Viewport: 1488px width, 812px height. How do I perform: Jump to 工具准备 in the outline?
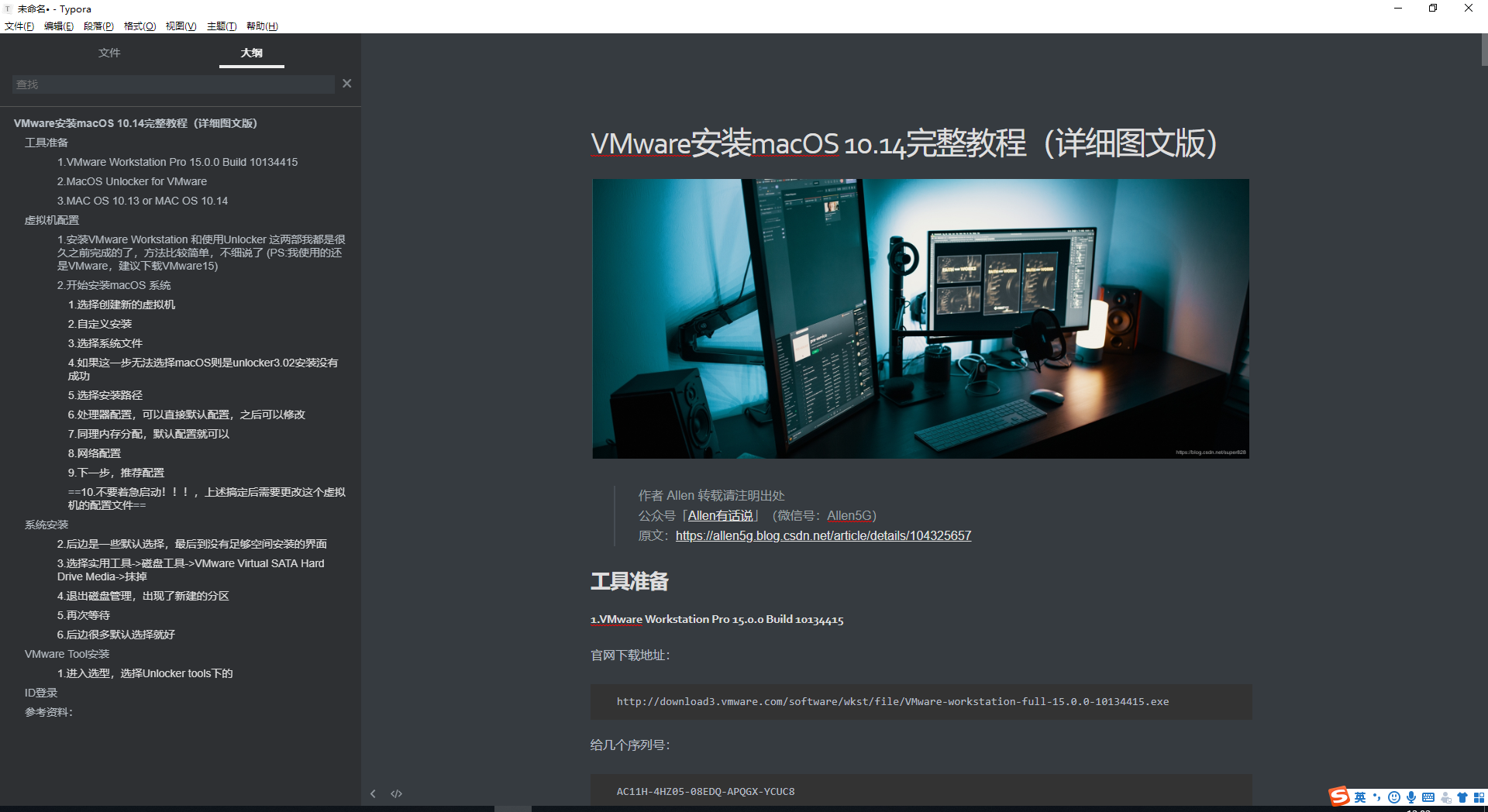[46, 143]
